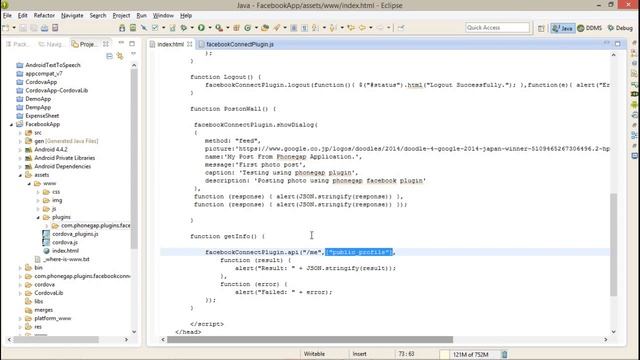Click the New file toolbar icon
The width and height of the screenshot is (640, 360).
tap(6, 28)
